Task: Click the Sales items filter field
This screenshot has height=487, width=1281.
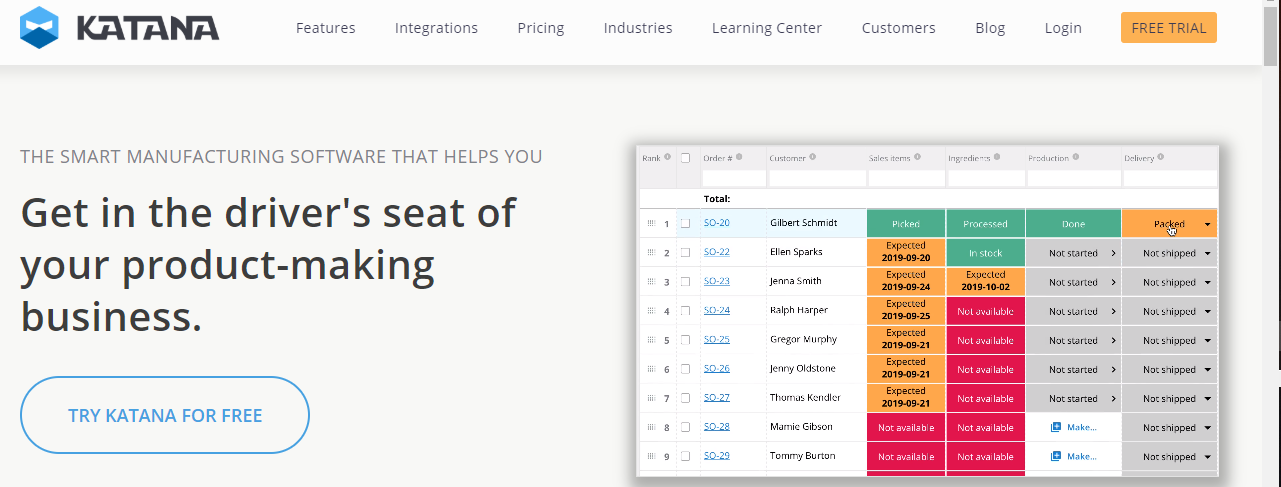Action: (x=906, y=178)
